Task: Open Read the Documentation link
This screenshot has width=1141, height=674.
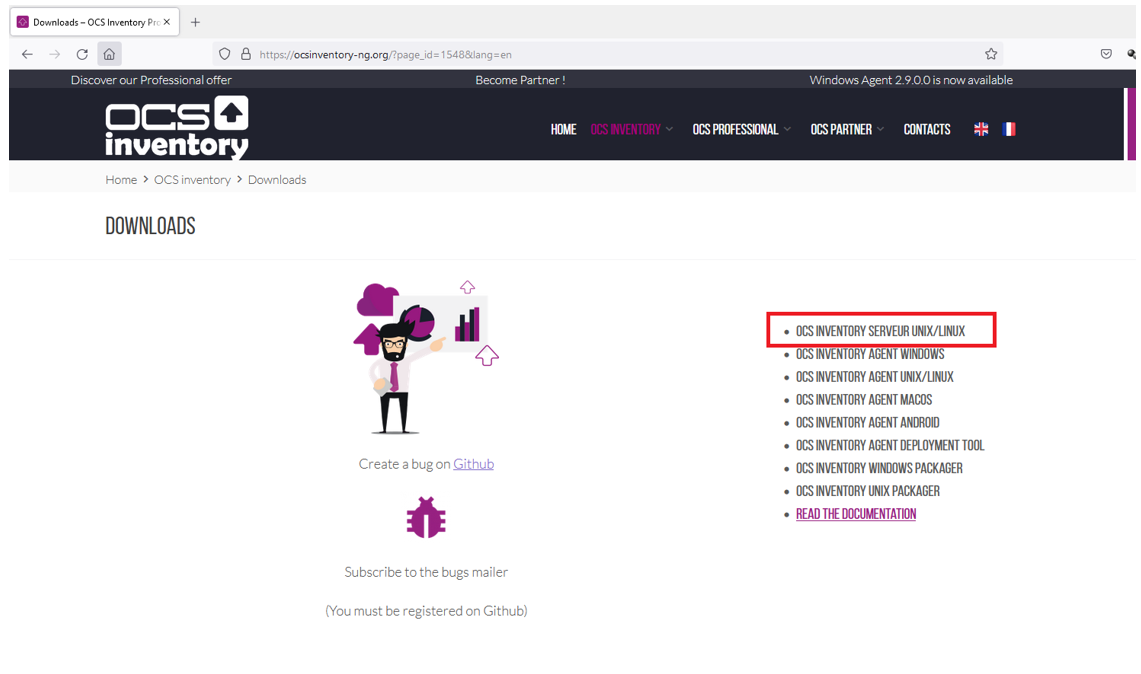Action: pyautogui.click(x=856, y=514)
